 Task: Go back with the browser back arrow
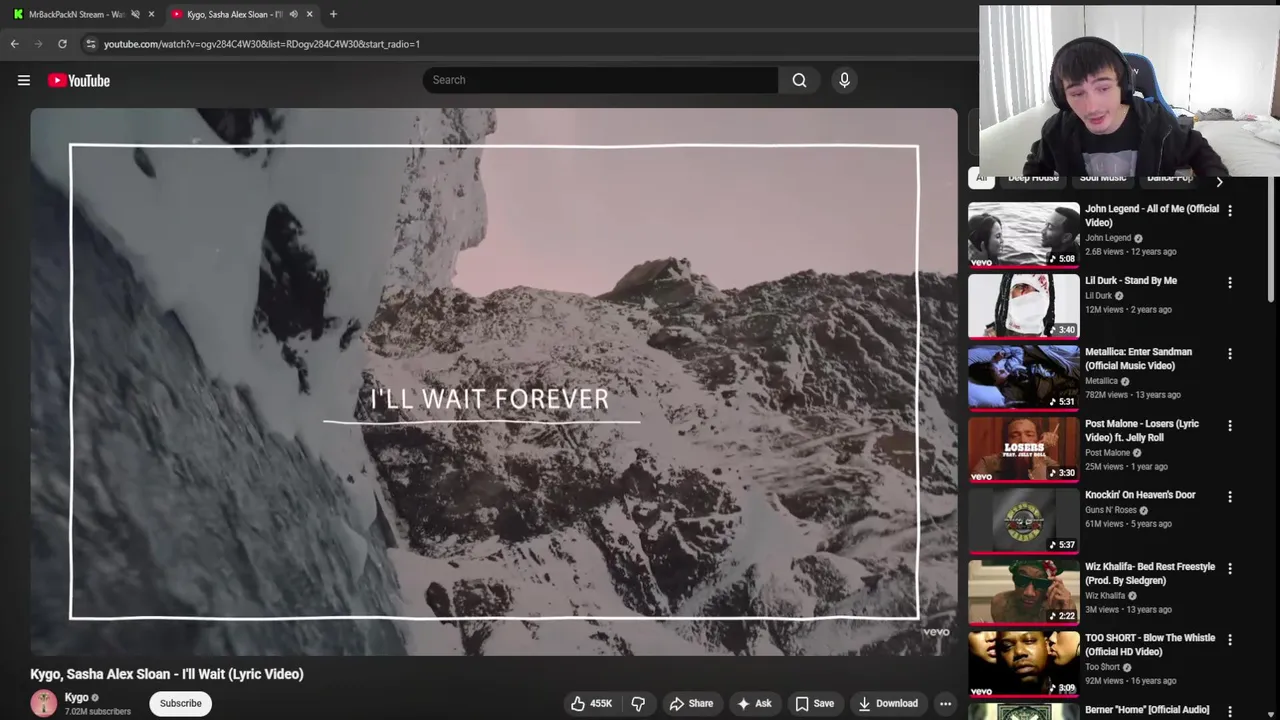14,44
